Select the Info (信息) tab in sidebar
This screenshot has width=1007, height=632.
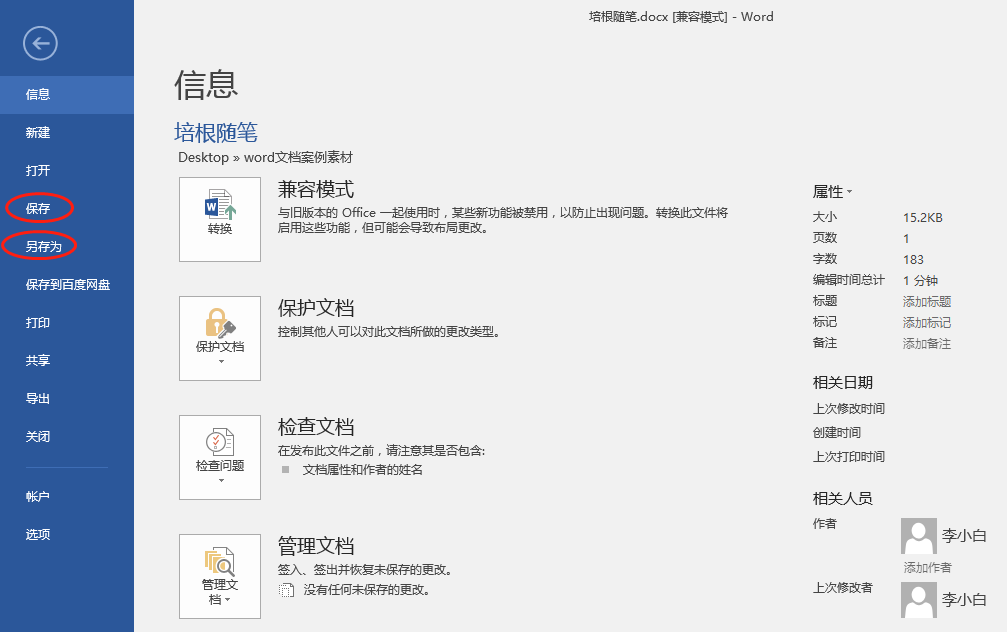pos(38,95)
